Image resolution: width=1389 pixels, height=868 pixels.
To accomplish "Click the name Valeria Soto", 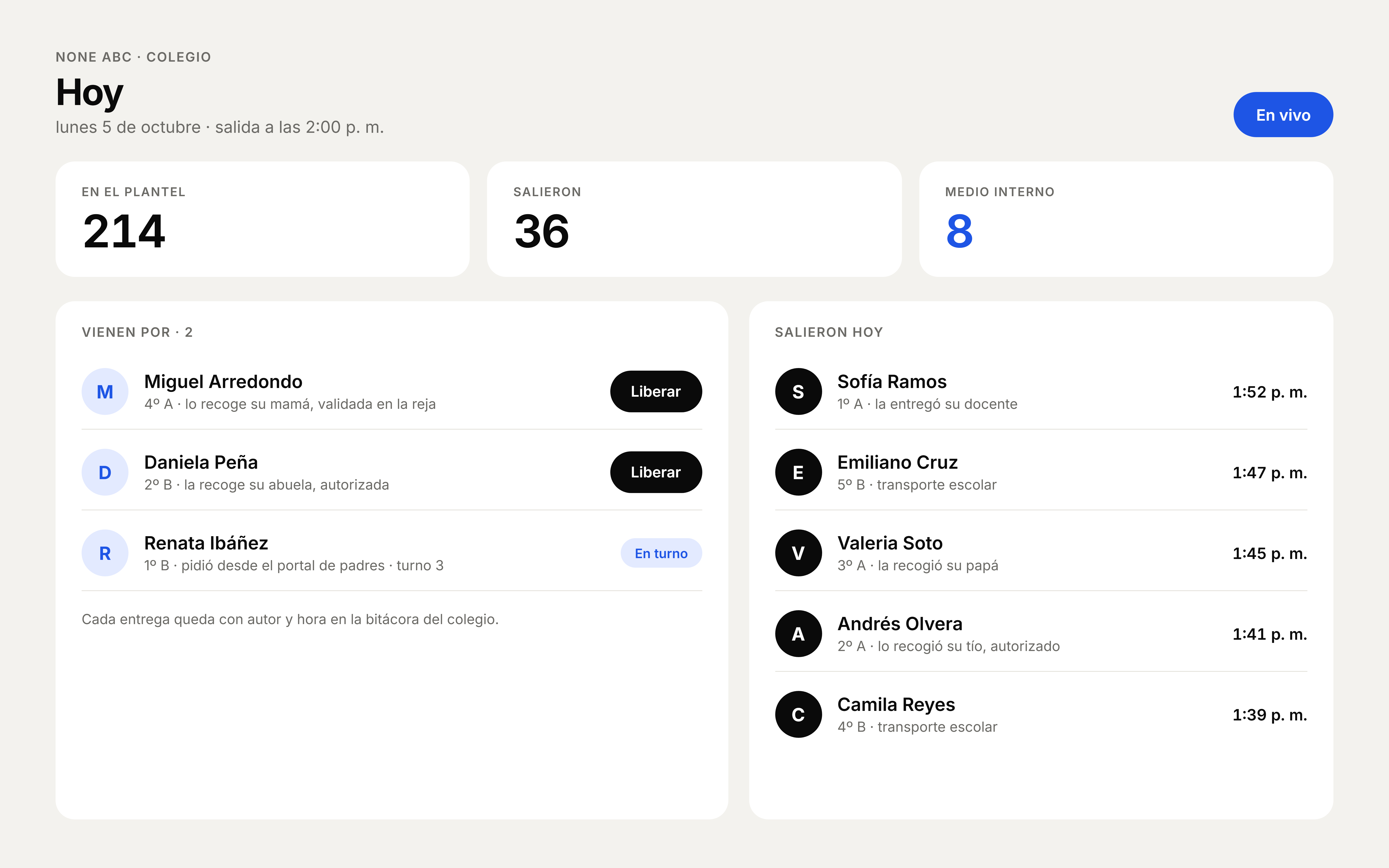I will [x=890, y=543].
